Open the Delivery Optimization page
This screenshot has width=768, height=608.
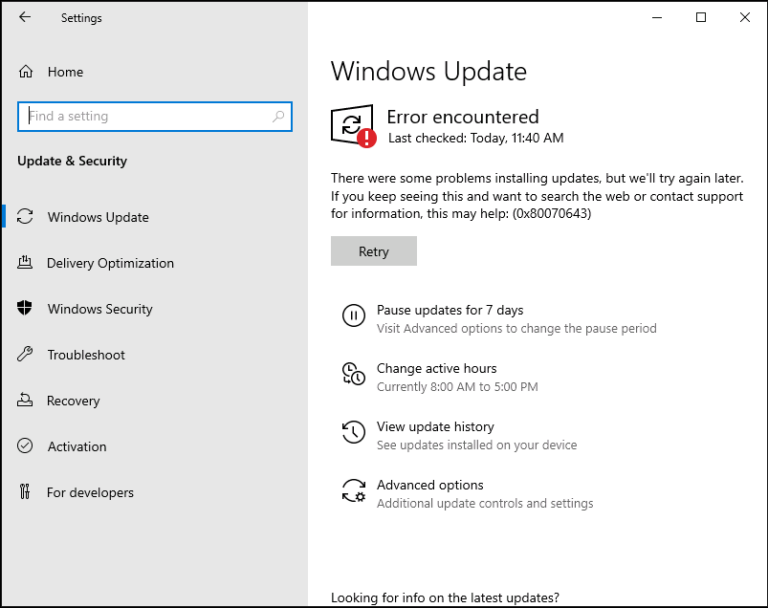[x=110, y=263]
